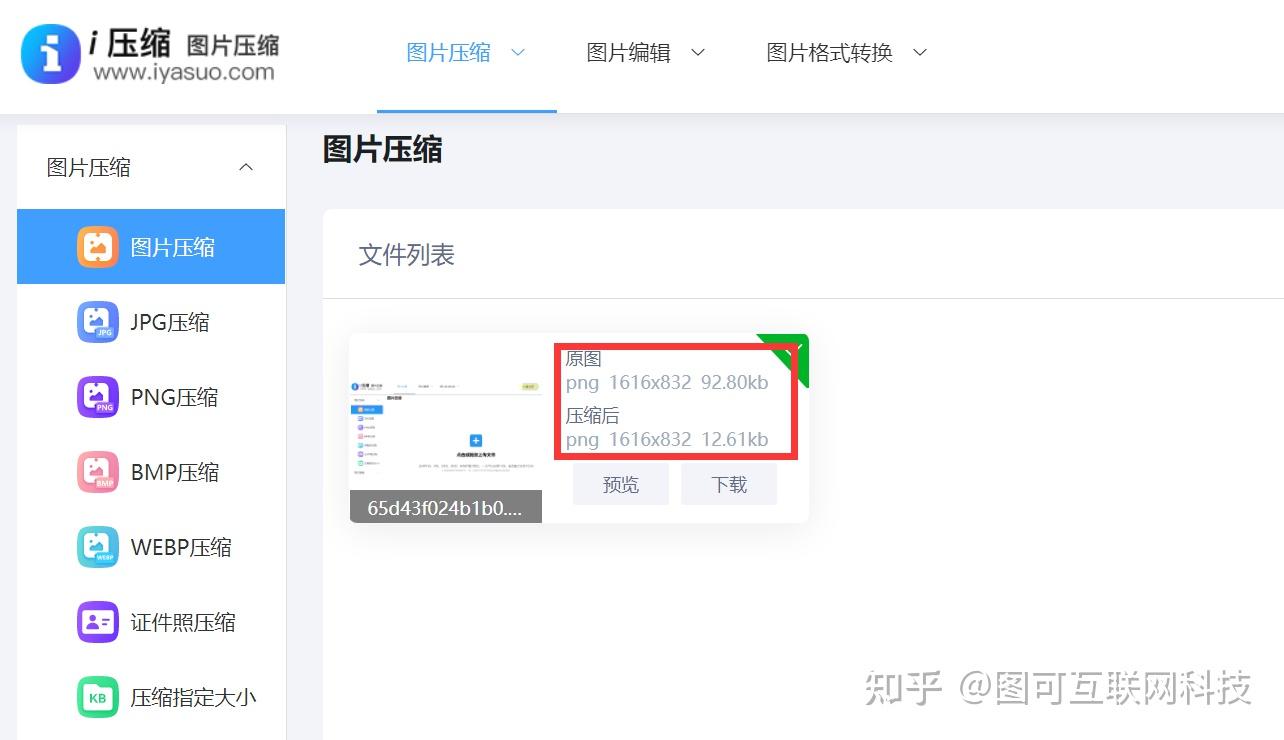Viewport: 1284px width, 740px height.
Task: Open the 图片格式转换 dropdown menu
Action: [846, 53]
